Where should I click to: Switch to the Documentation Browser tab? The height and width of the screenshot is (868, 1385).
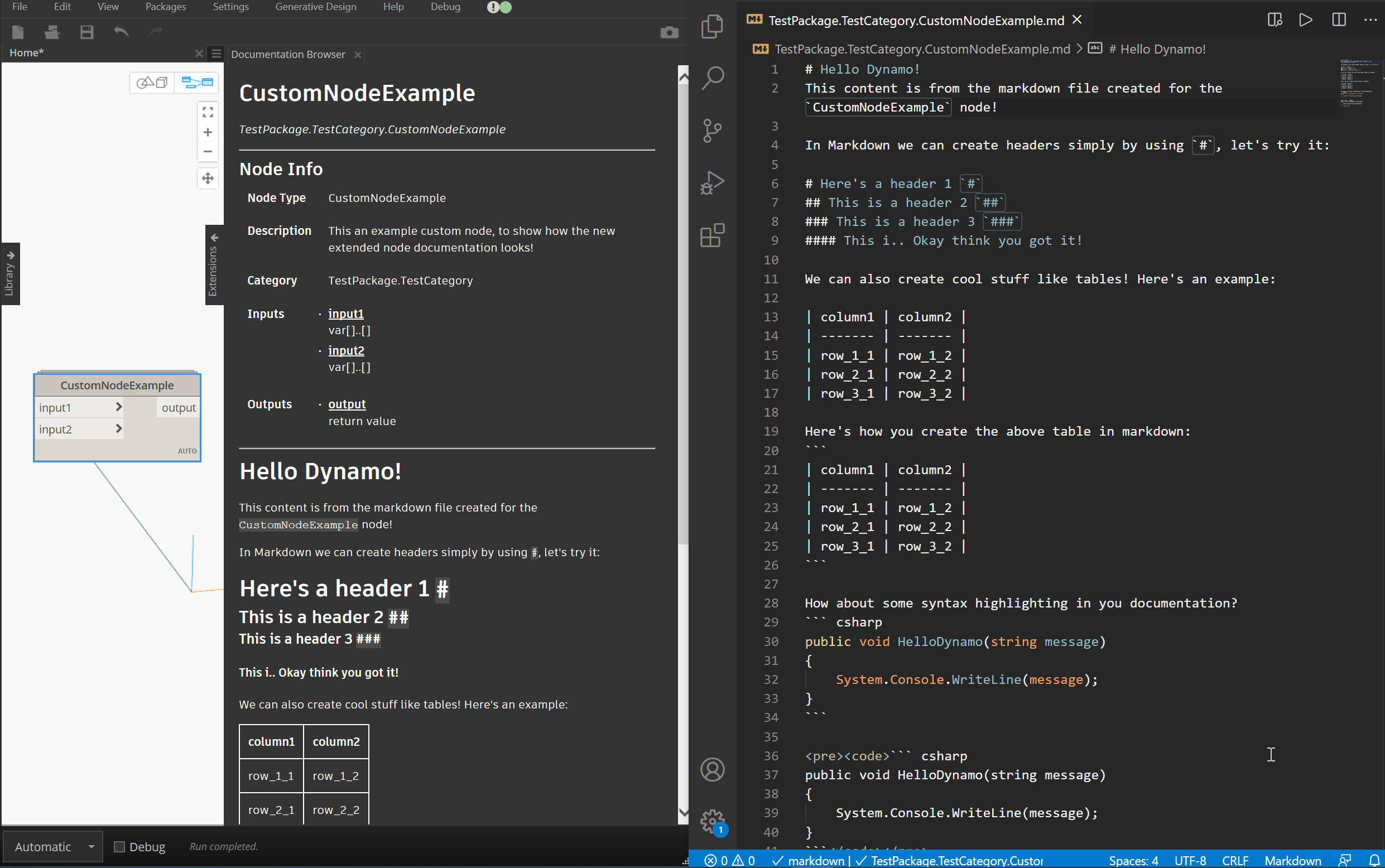288,54
